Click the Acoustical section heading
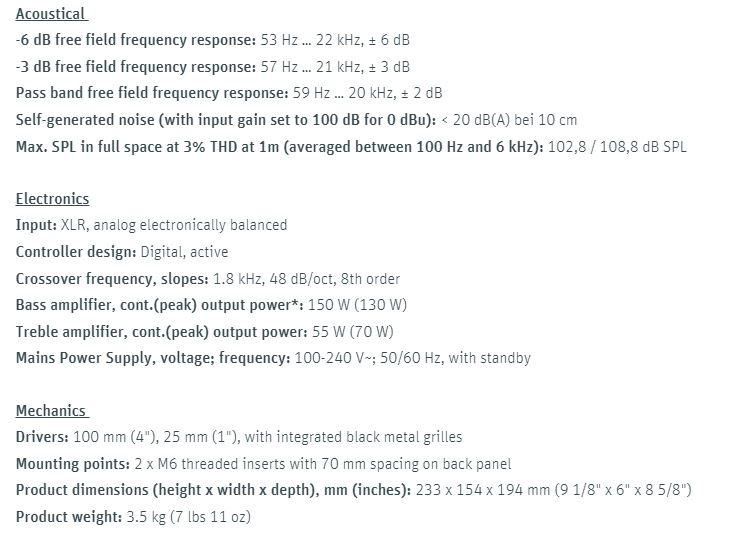This screenshot has height=543, width=738. 52,14
